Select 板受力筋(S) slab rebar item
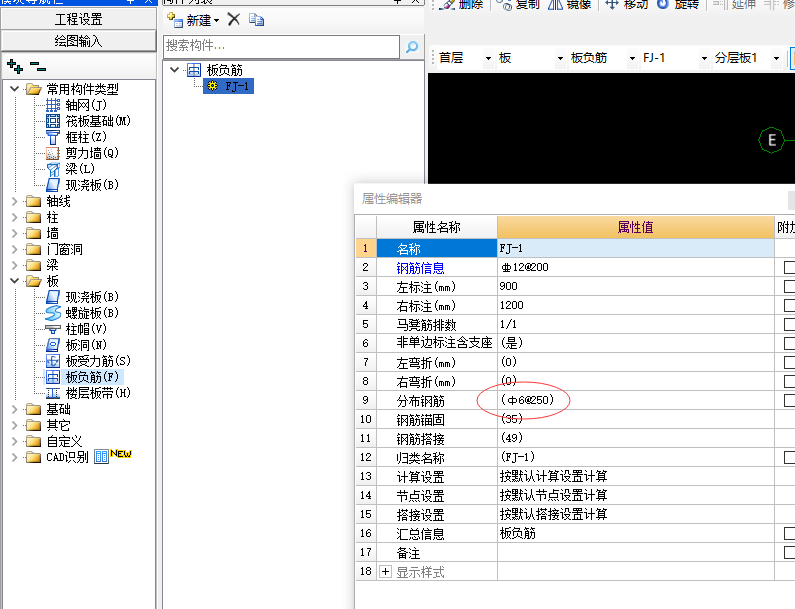 click(88, 361)
